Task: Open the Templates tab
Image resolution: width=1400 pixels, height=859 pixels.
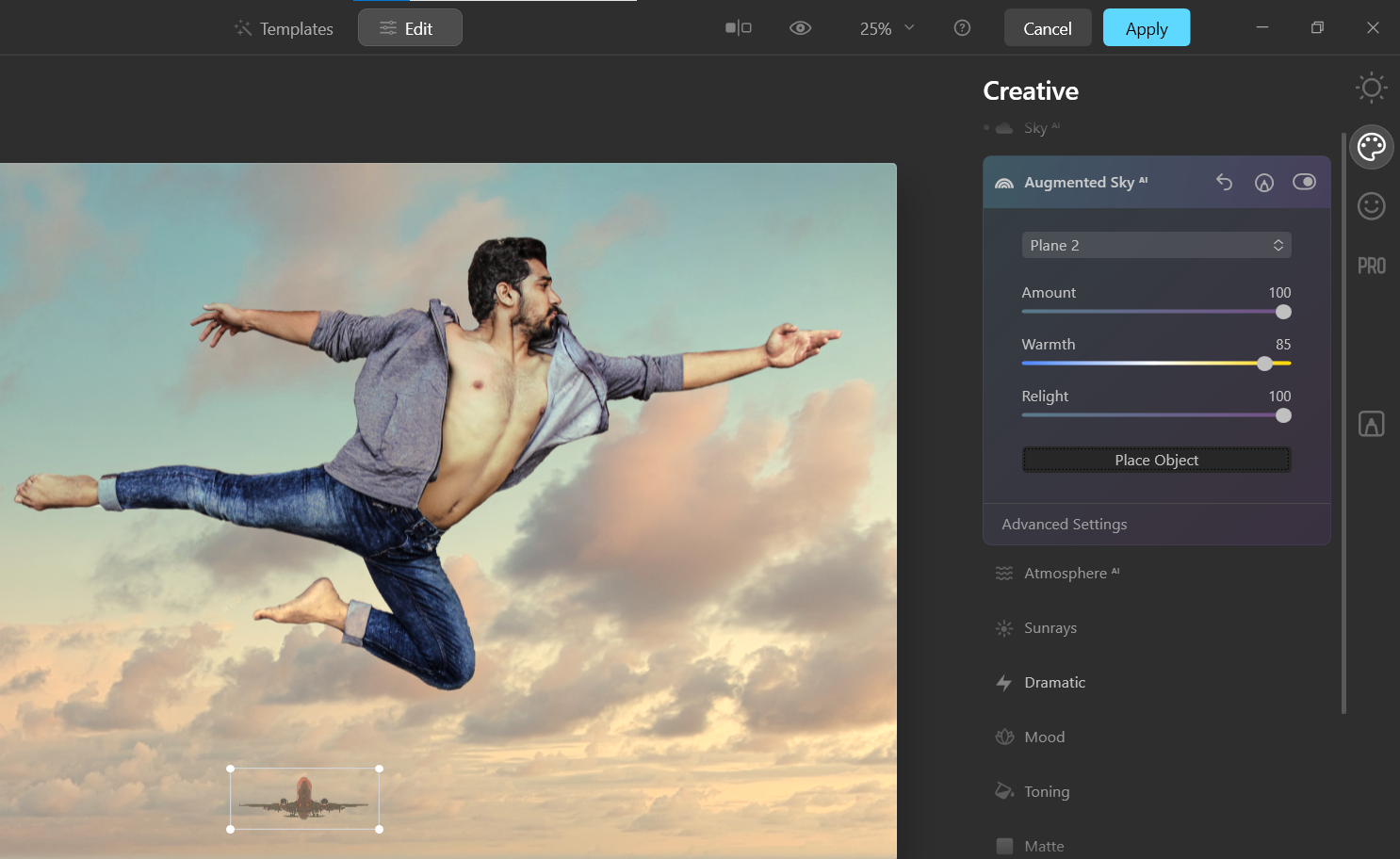Action: 284,28
